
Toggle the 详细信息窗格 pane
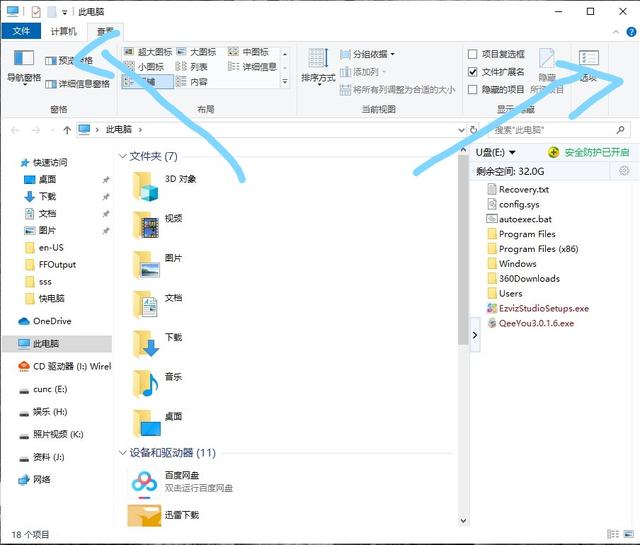tap(78, 84)
